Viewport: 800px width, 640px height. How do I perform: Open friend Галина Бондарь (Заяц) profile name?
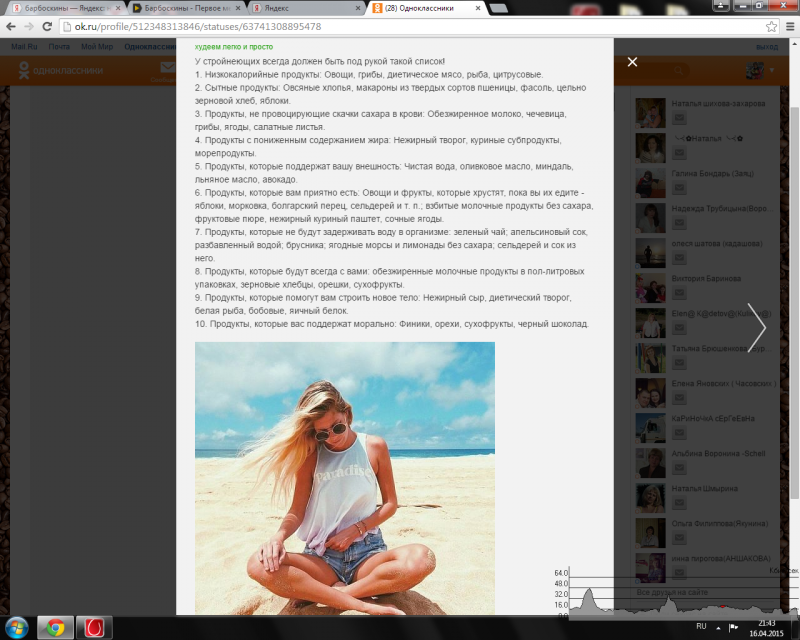(x=713, y=174)
